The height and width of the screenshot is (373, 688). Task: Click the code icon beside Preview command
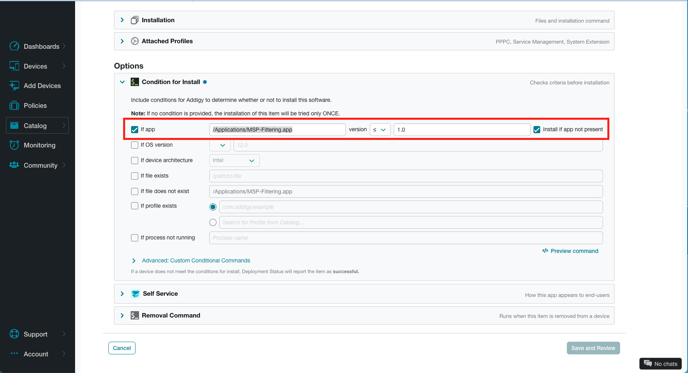pos(545,251)
